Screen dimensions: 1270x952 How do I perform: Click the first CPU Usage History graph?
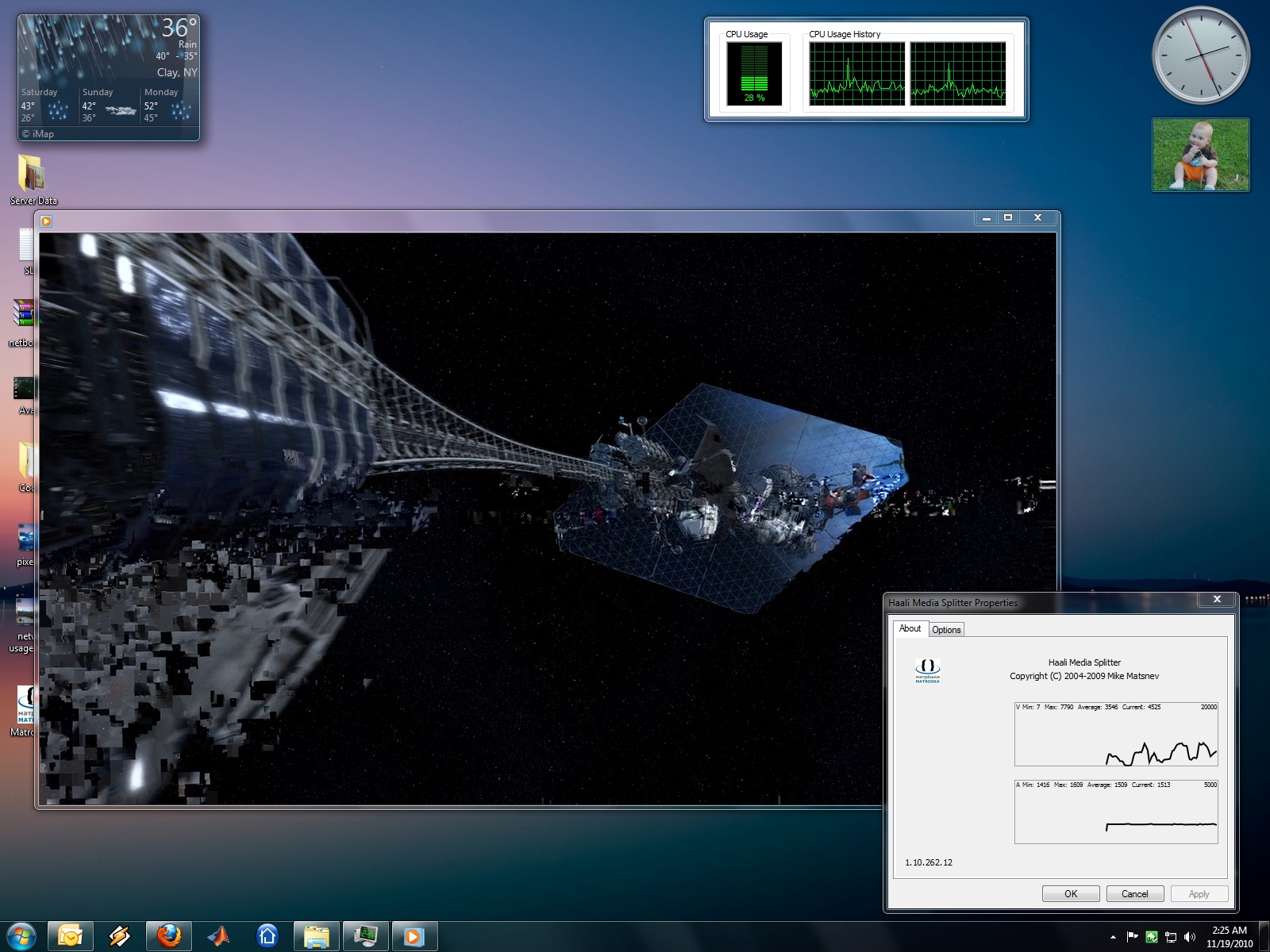[x=857, y=74]
